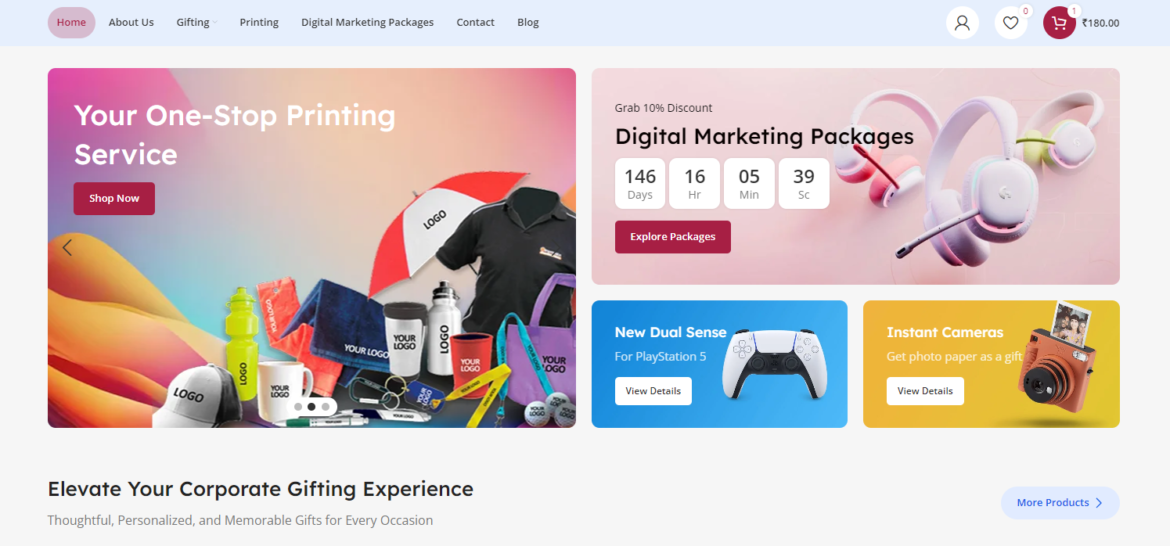The width and height of the screenshot is (1170, 546).
Task: Select the middle carousel dot
Action: click(x=312, y=407)
